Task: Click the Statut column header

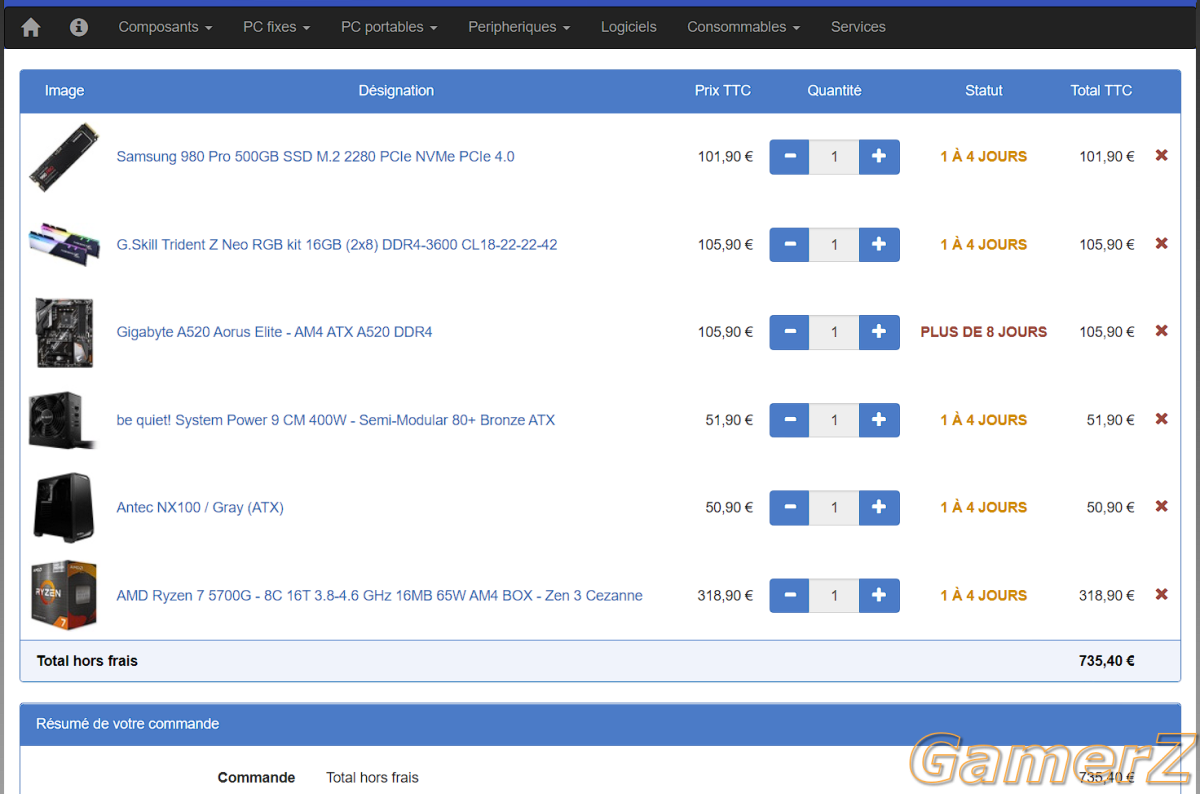Action: pyautogui.click(x=984, y=90)
